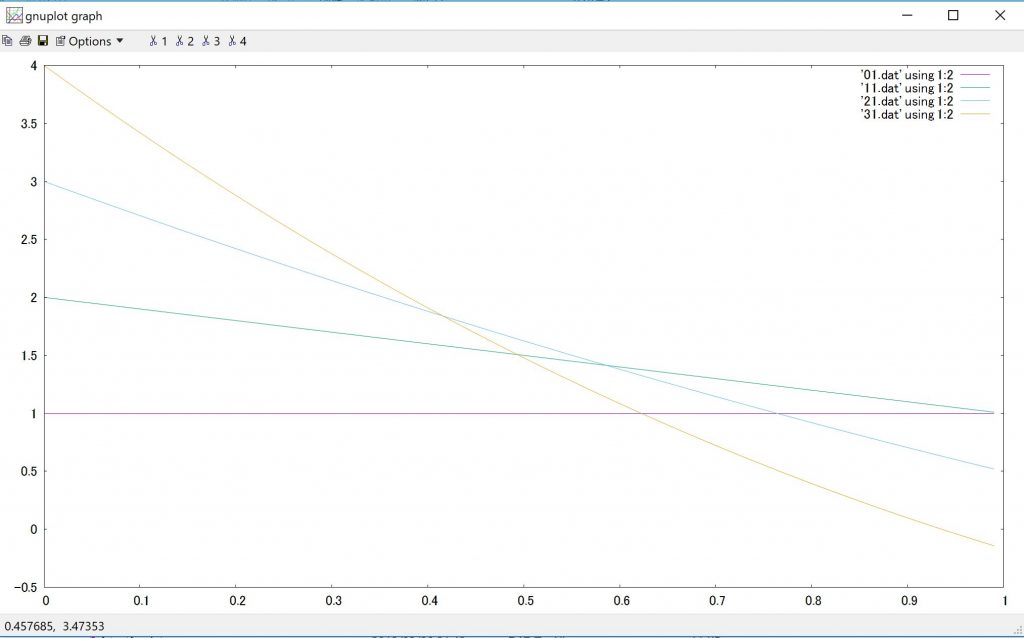Click the orange '31.dat' legend line sample
Image resolution: width=1024 pixels, height=638 pixels.
(x=973, y=115)
